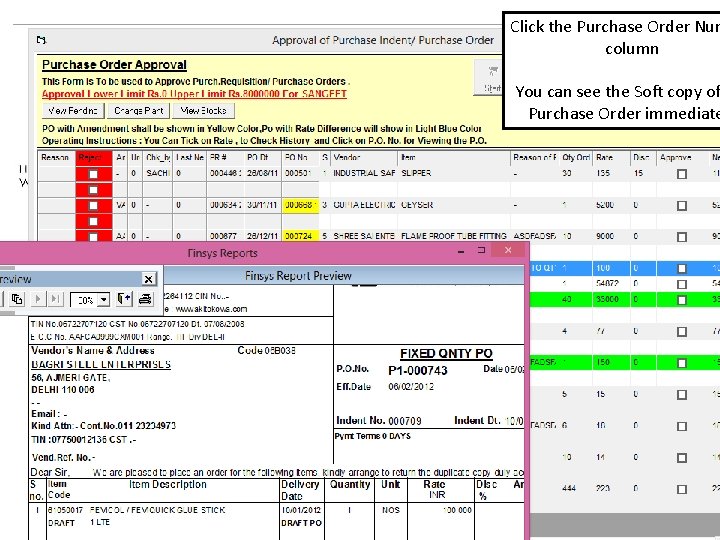Click vendor cell INDUSTRIAL SAF
720x540 pixels.
pos(364,174)
